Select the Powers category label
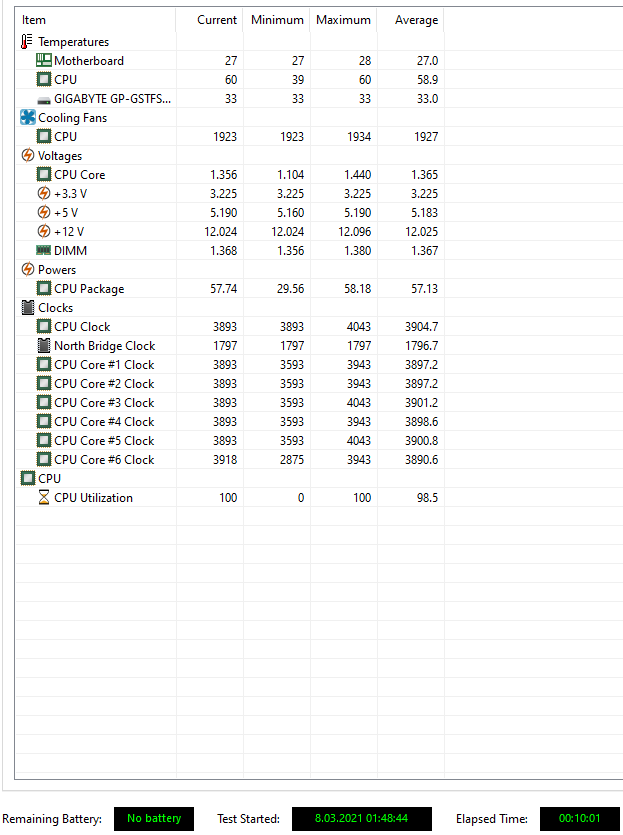 (x=56, y=269)
